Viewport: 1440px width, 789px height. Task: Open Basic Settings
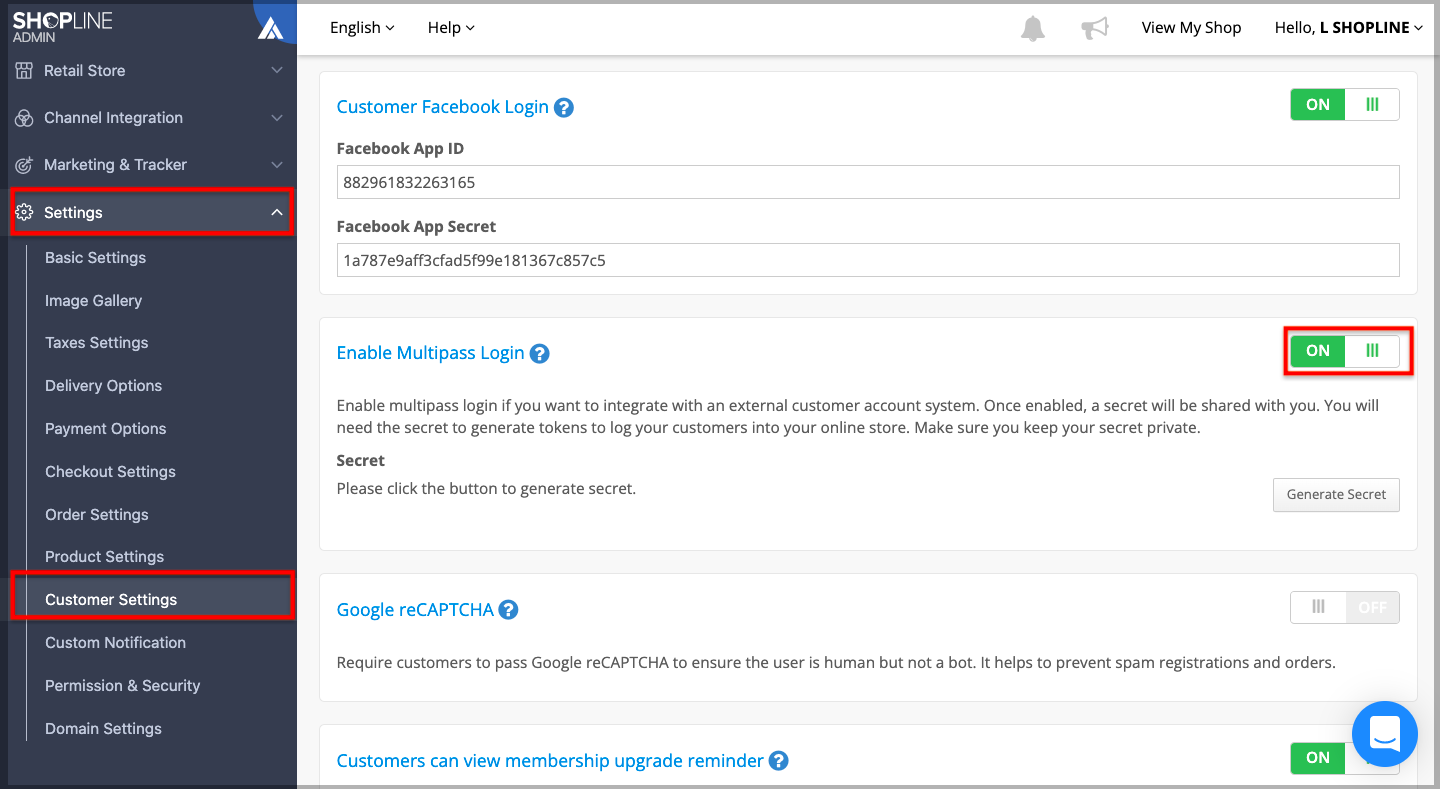(x=95, y=258)
